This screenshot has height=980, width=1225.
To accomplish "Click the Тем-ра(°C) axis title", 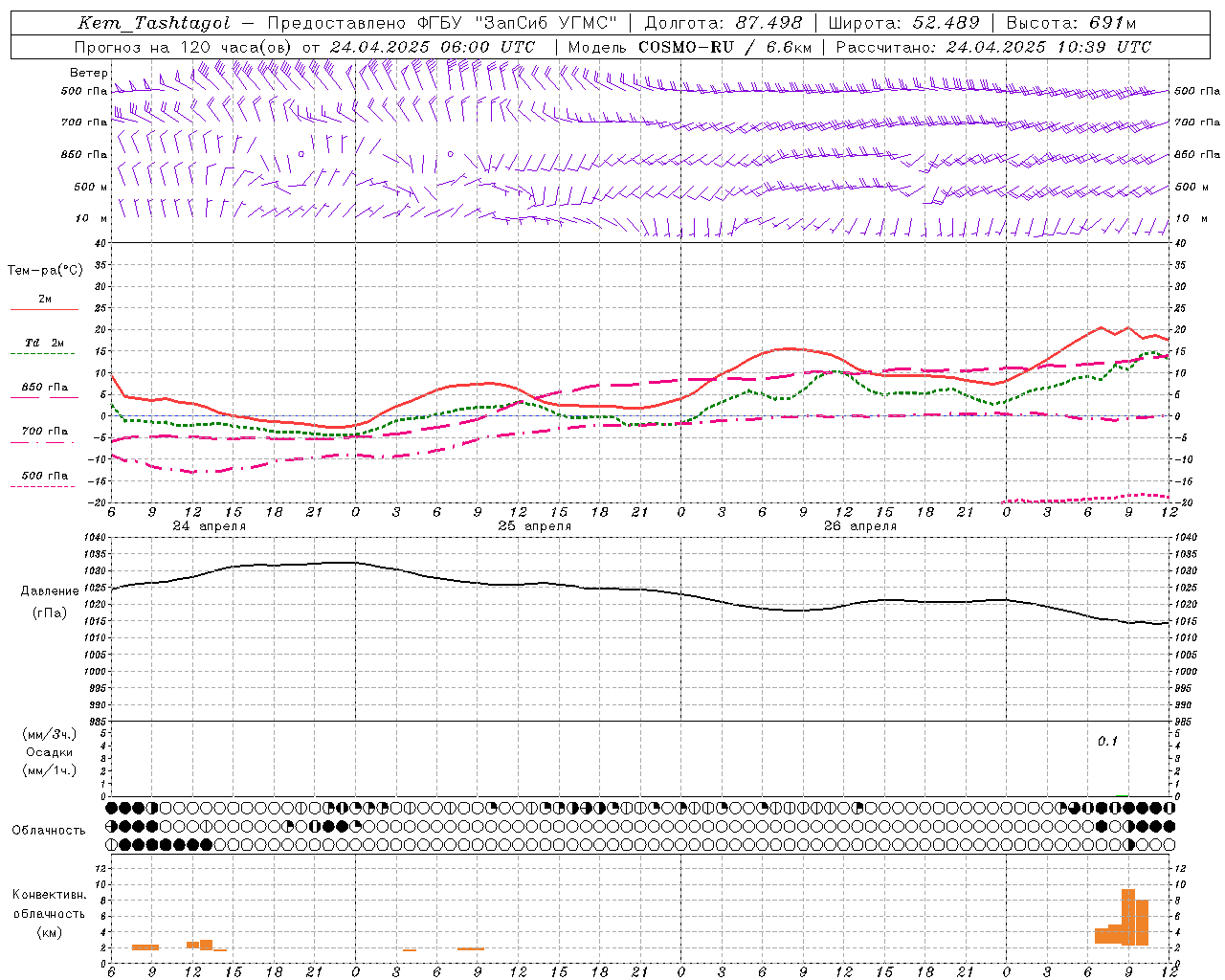I will coord(45,271).
